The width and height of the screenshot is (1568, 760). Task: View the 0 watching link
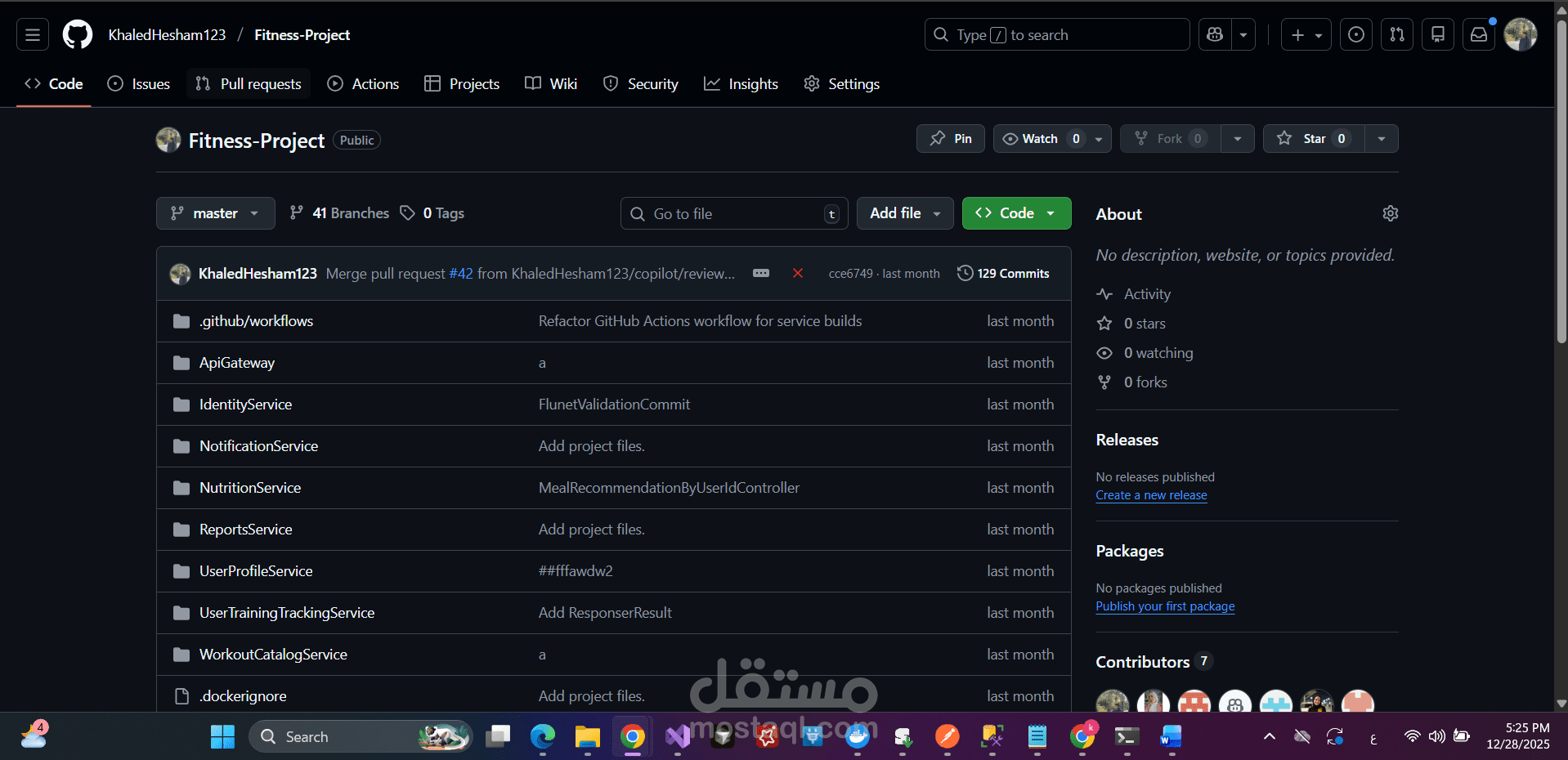coord(1158,353)
